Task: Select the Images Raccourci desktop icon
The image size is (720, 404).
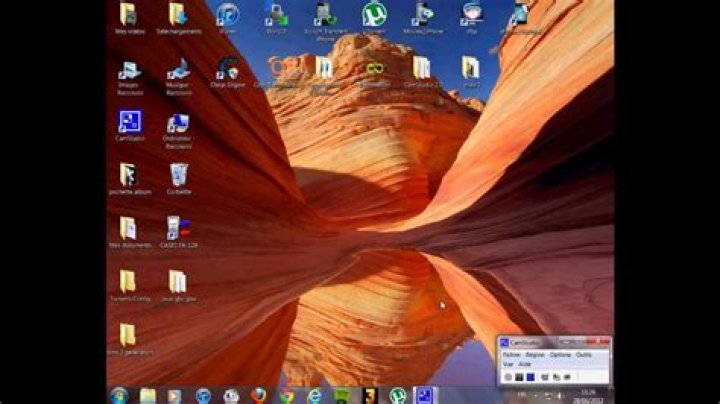Action: click(130, 77)
